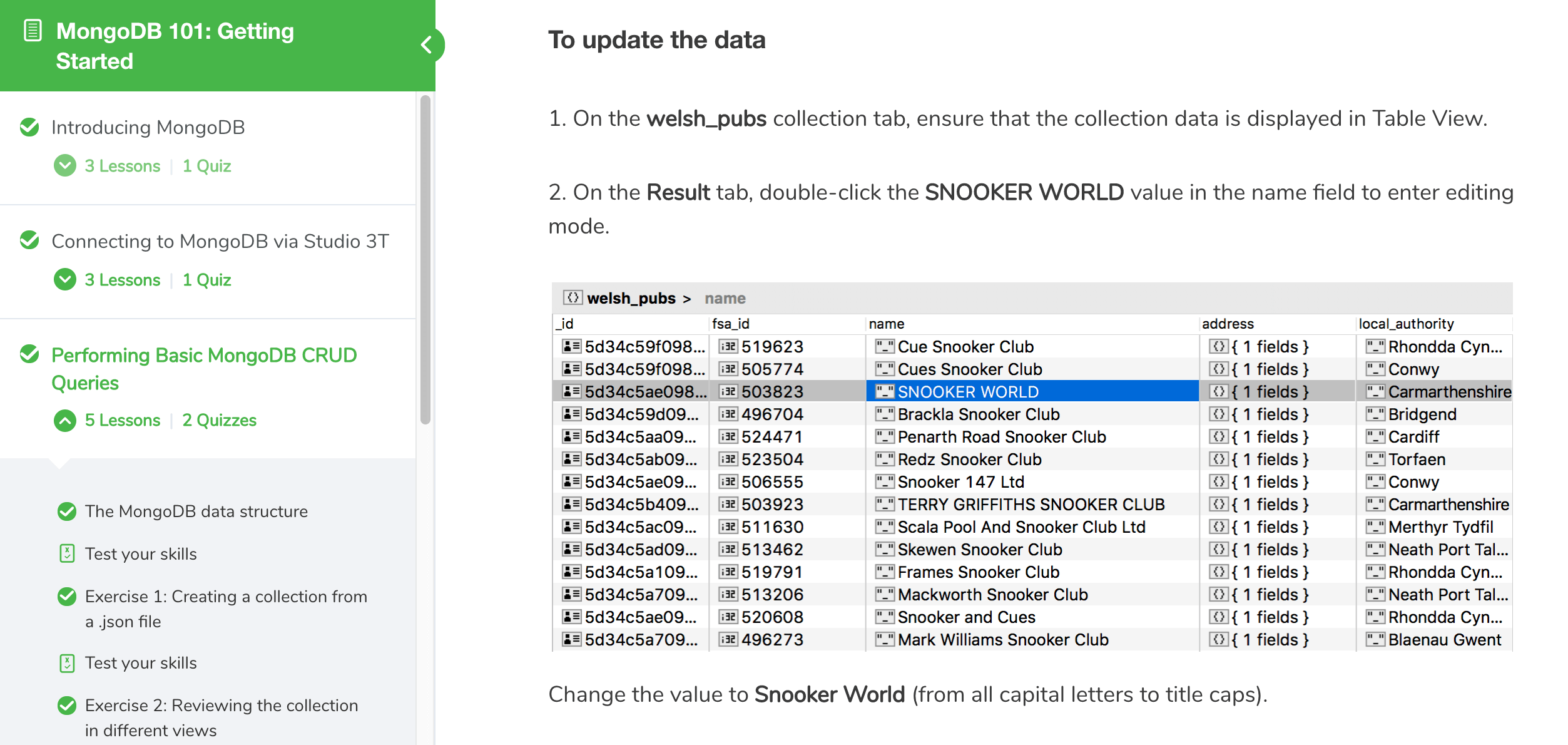The image size is (1568, 745).
Task: Click 2 Quizzes under CRUD Queries
Action: [x=219, y=420]
